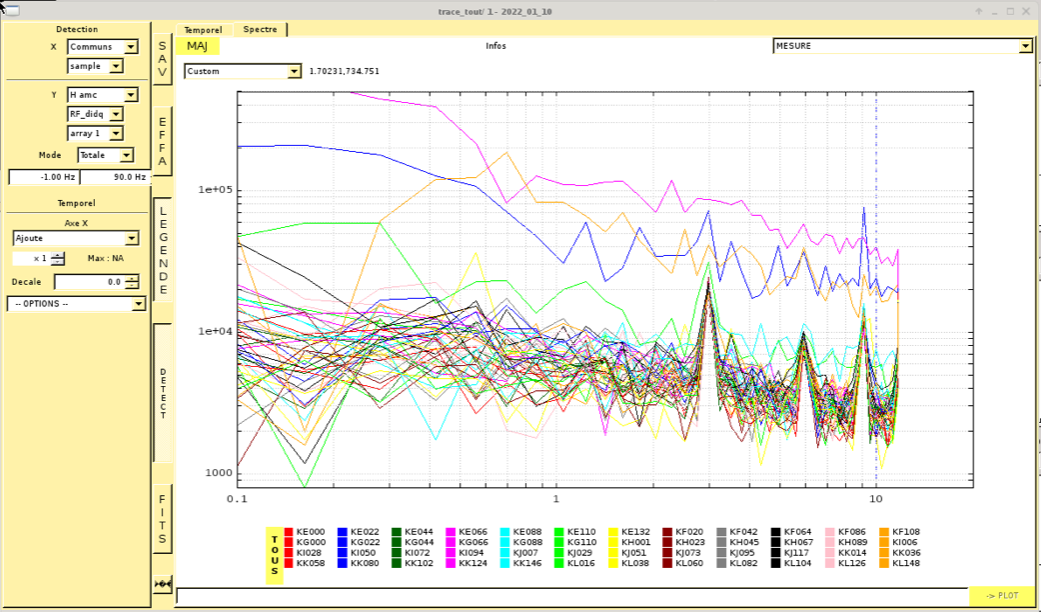Open the FITS vertical button
Viewport: 1041px width, 612px height.
(x=162, y=518)
